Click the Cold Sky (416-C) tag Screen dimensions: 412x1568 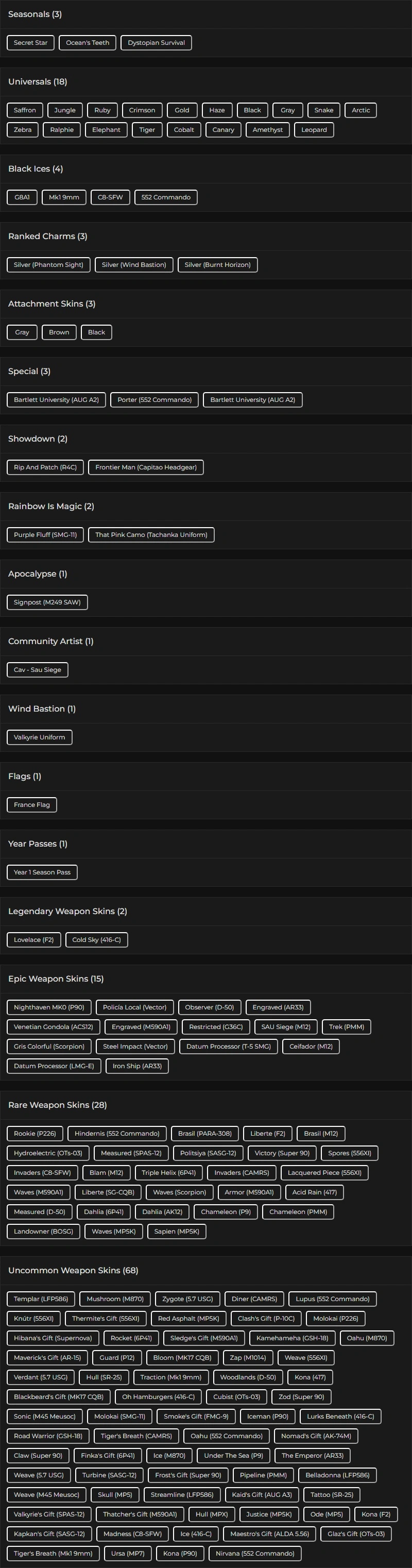click(97, 940)
